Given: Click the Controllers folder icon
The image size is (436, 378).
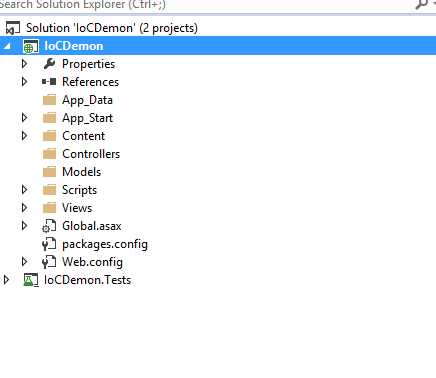Looking at the screenshot, I should tap(49, 154).
